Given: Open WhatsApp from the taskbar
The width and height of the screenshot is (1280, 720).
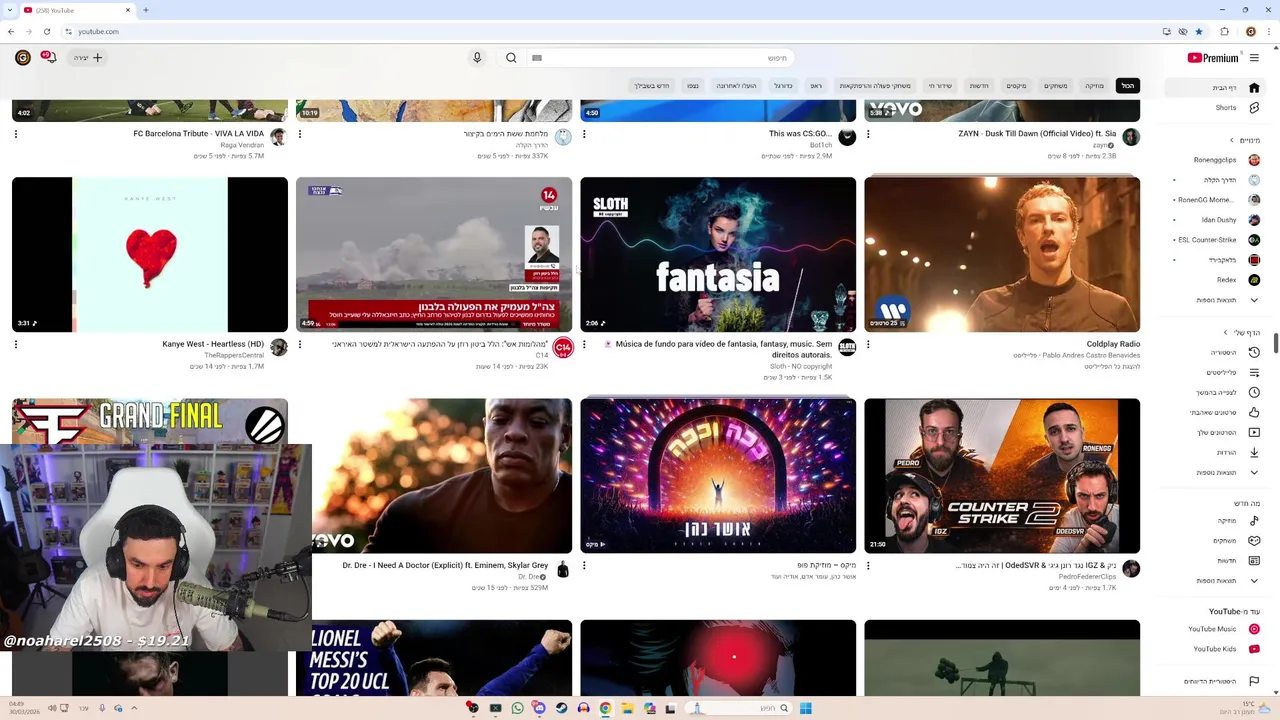Looking at the screenshot, I should [517, 708].
